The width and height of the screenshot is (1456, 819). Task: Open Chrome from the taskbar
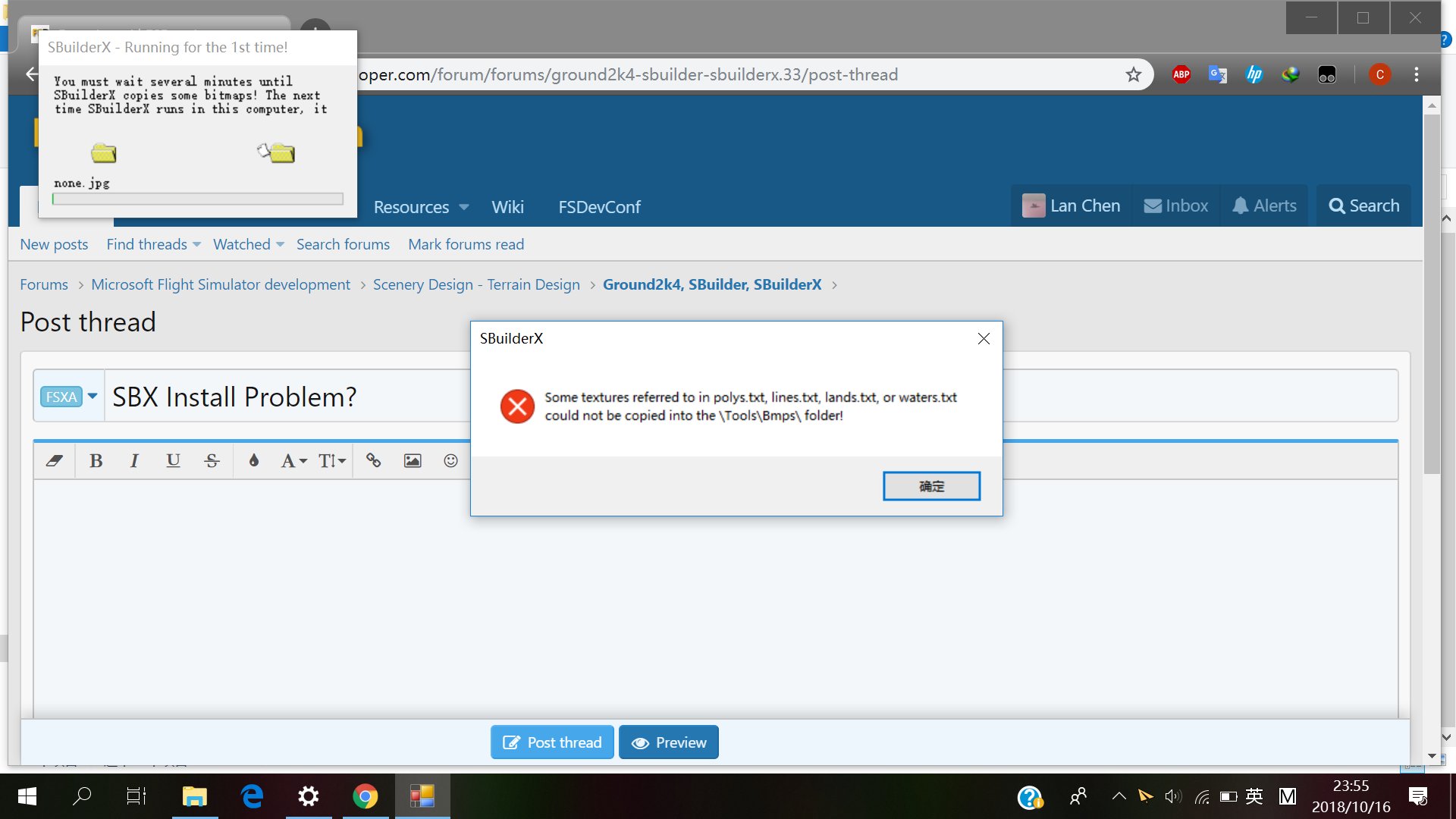tap(365, 796)
